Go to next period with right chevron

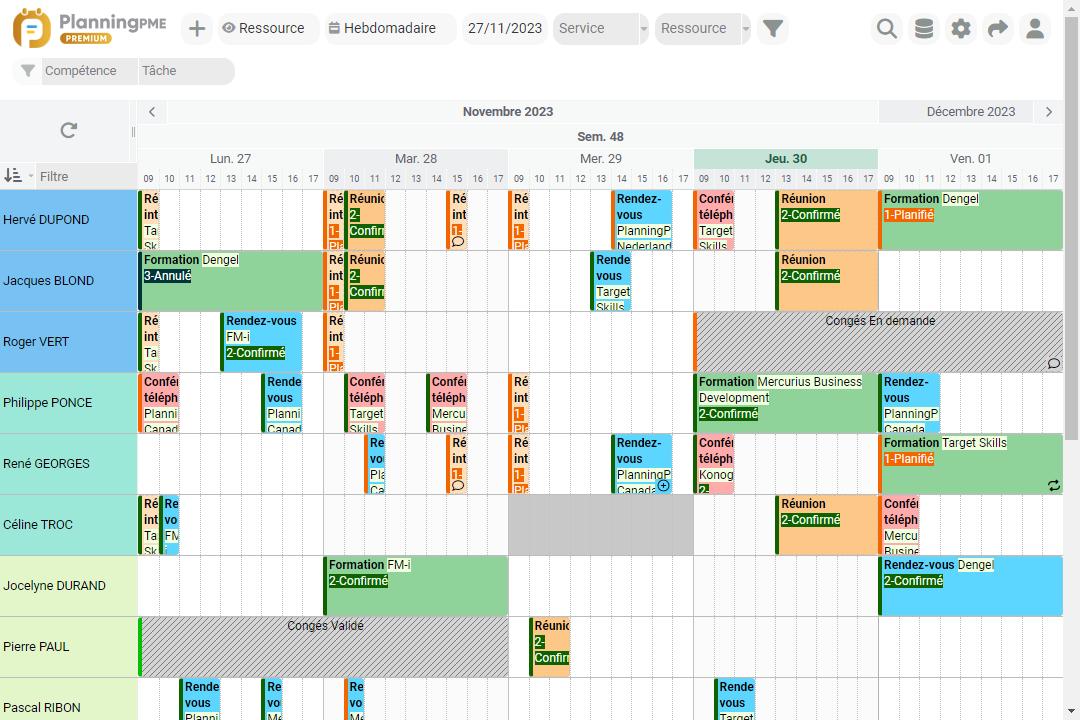(1049, 112)
